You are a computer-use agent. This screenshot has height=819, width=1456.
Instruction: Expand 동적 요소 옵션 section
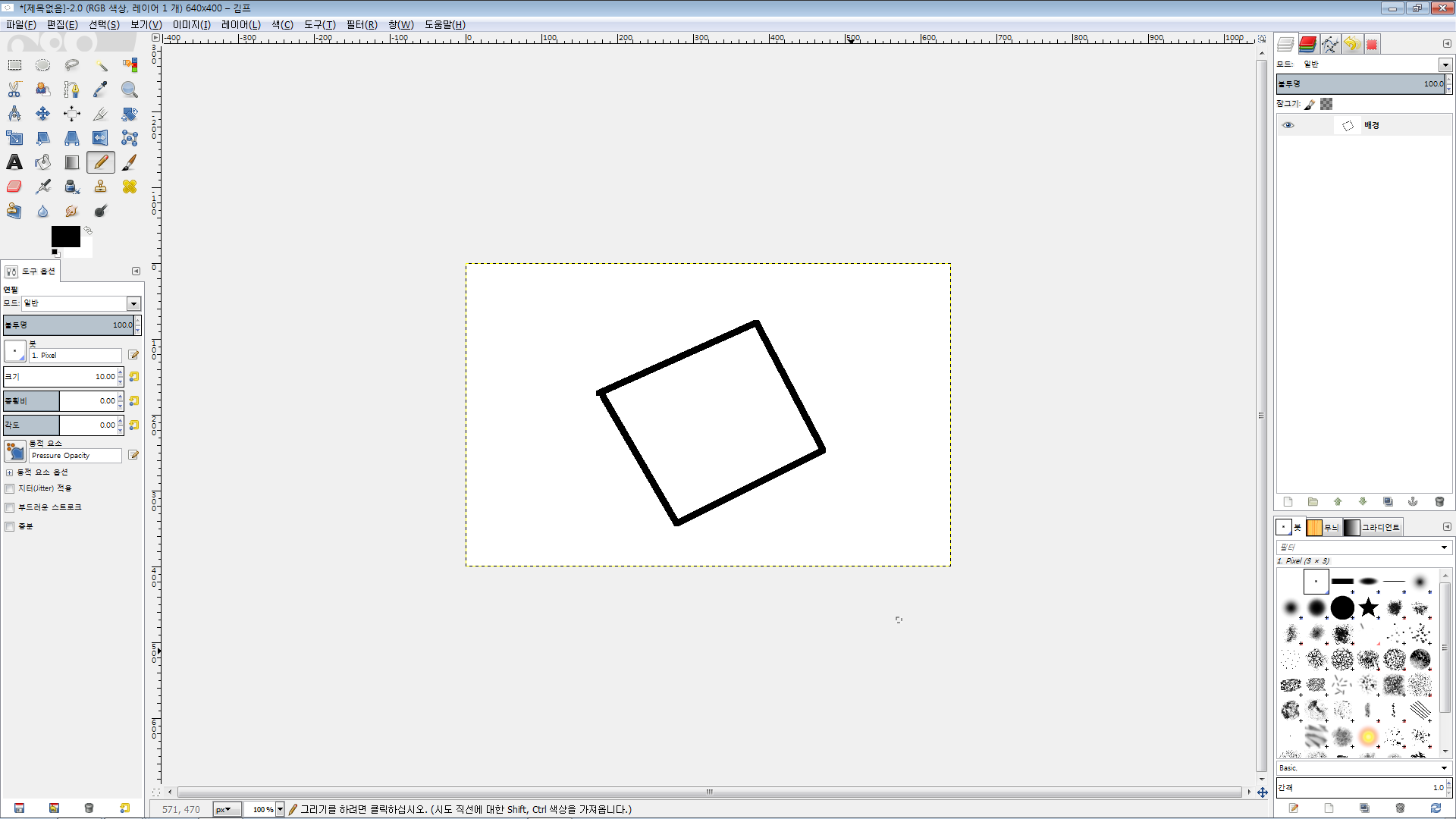(x=10, y=472)
